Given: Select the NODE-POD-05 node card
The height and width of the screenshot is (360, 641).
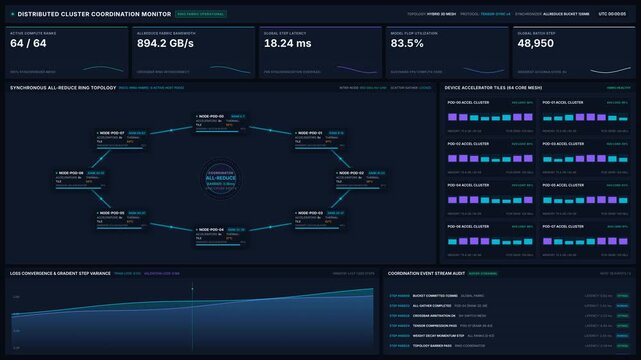Looking at the screenshot, I should tap(121, 219).
